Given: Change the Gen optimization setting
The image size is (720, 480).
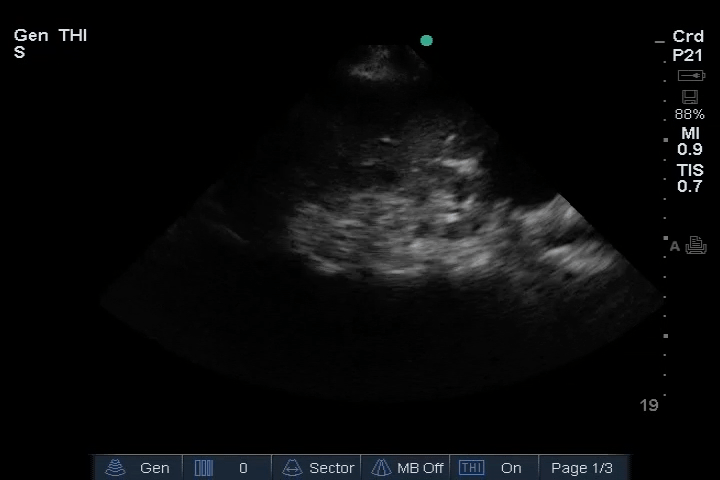Looking at the screenshot, I should click(154, 468).
